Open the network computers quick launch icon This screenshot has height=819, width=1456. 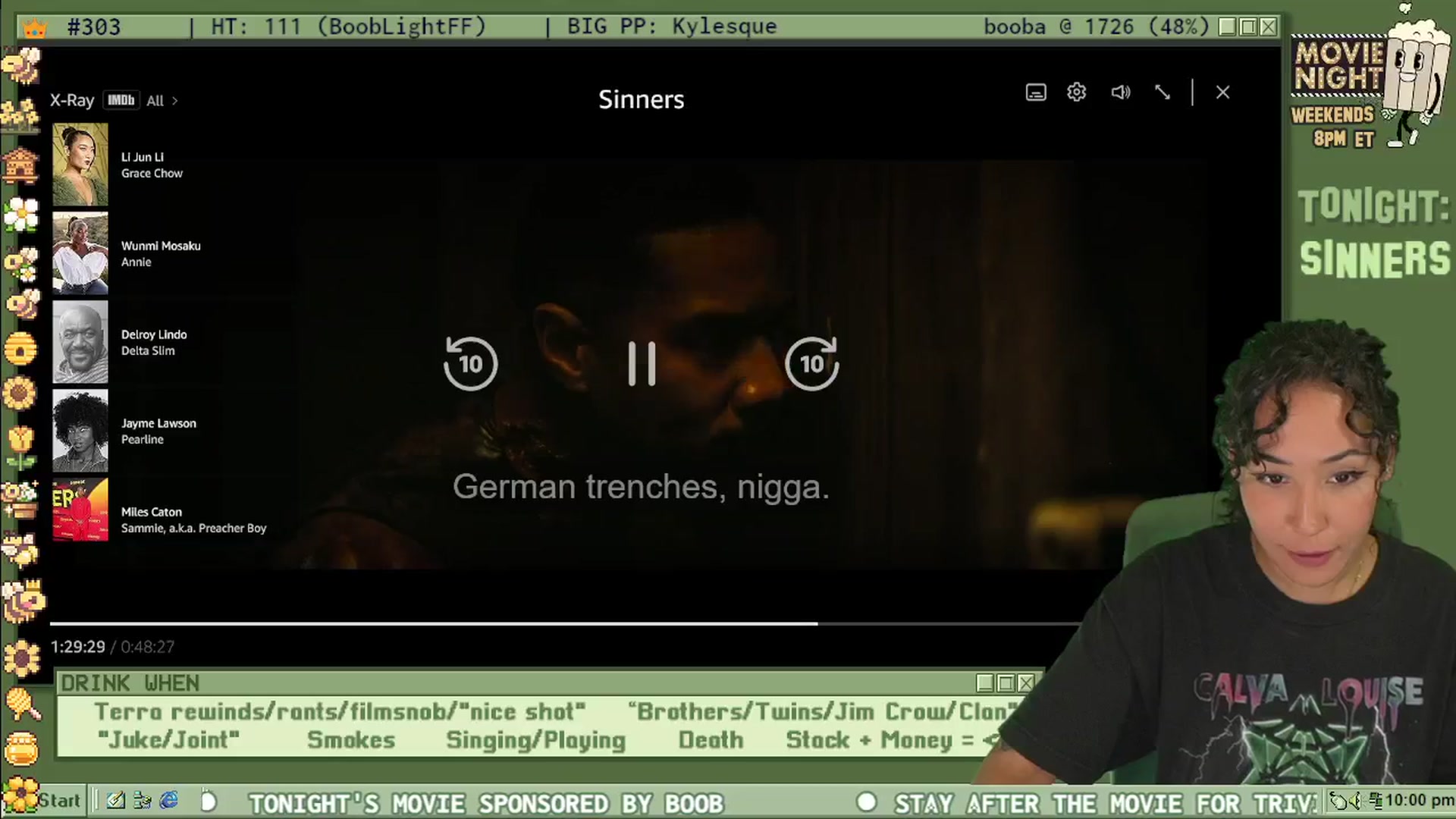(142, 801)
